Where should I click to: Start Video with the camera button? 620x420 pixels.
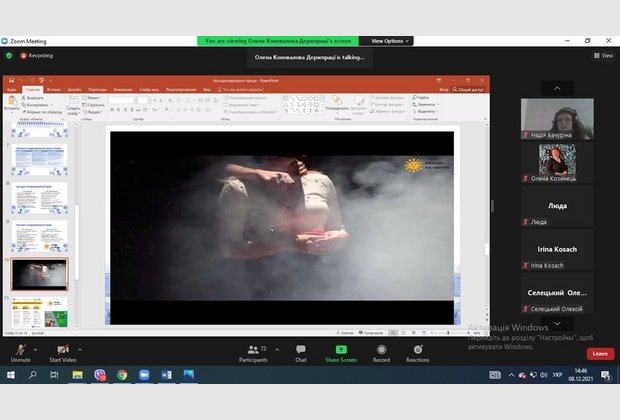click(x=62, y=351)
